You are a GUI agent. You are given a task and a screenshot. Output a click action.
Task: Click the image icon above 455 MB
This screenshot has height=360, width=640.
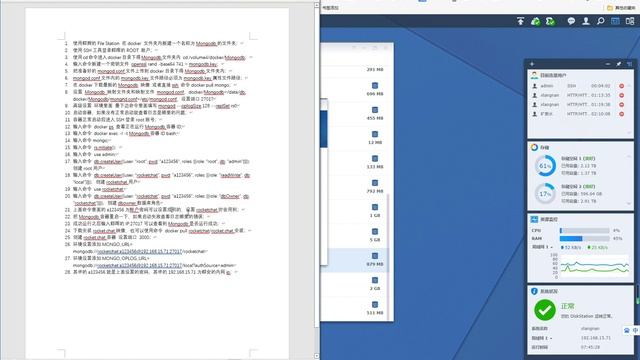coord(375,110)
